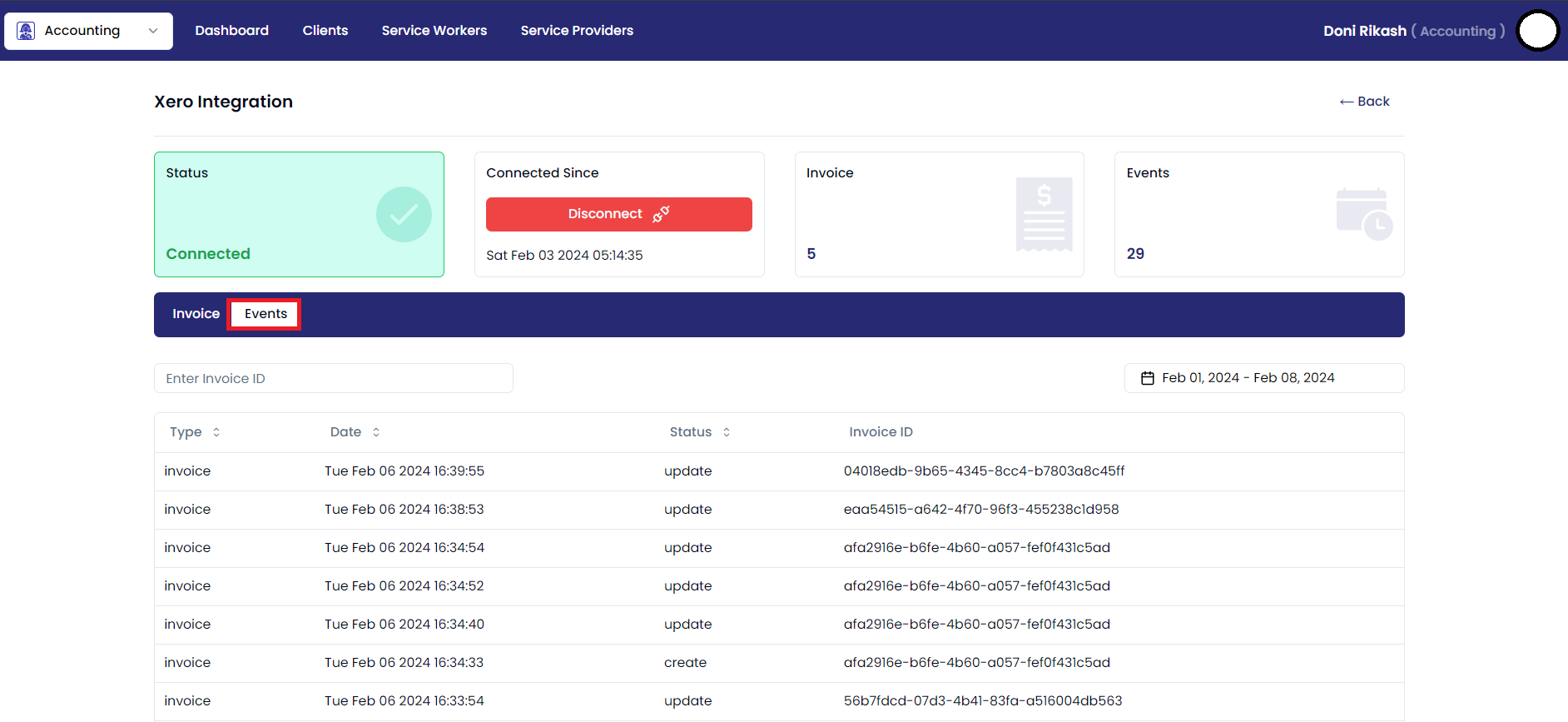Sort table by Date column
The height and width of the screenshot is (722, 1568).
(376, 432)
